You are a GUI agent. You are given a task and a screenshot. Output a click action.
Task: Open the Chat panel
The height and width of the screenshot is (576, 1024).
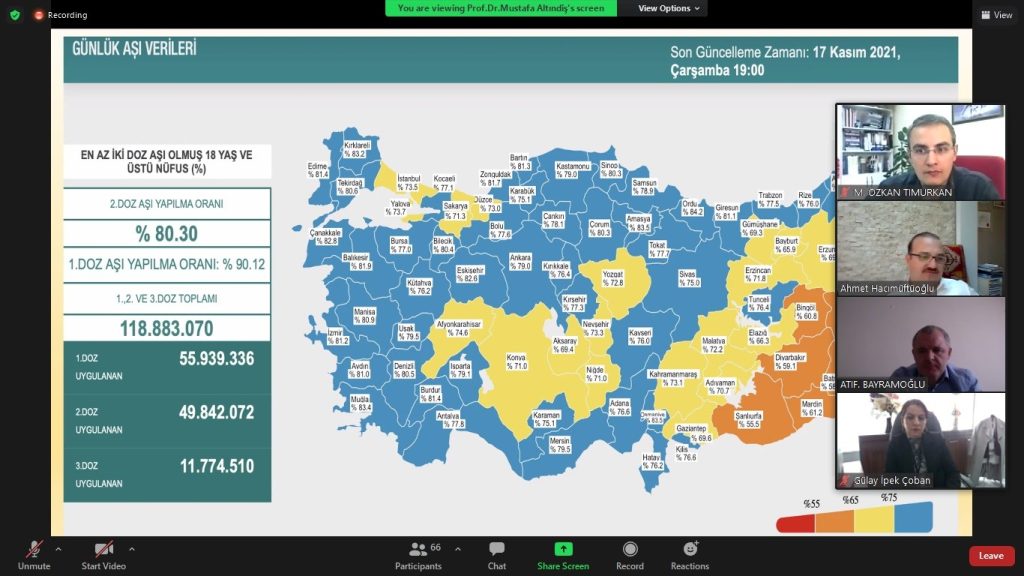pyautogui.click(x=496, y=555)
